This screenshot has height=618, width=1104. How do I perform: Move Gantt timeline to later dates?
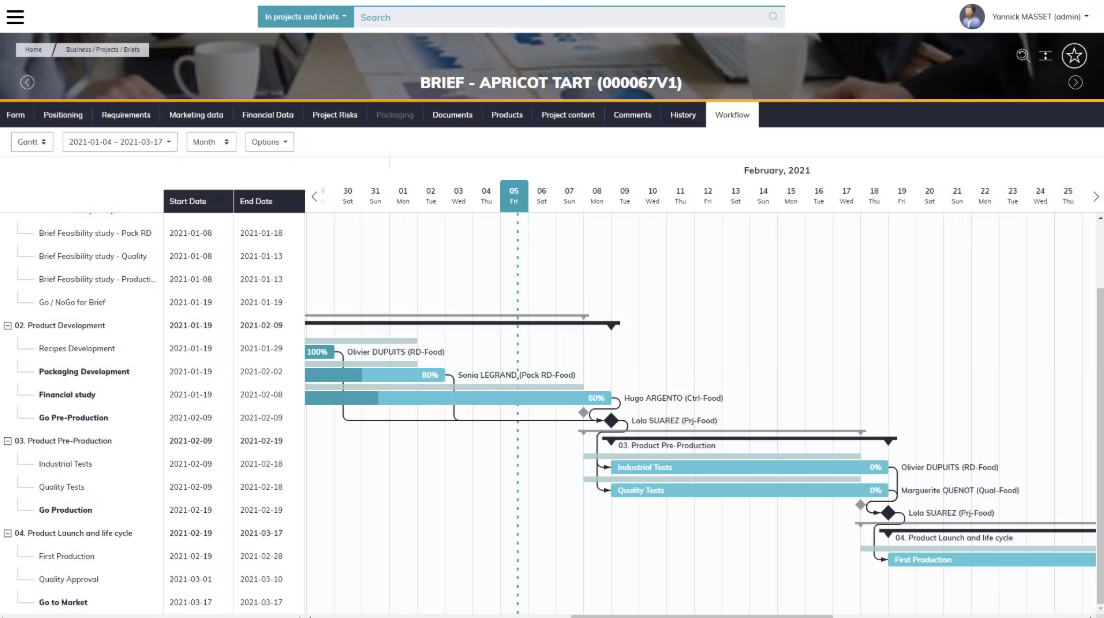(x=1096, y=196)
